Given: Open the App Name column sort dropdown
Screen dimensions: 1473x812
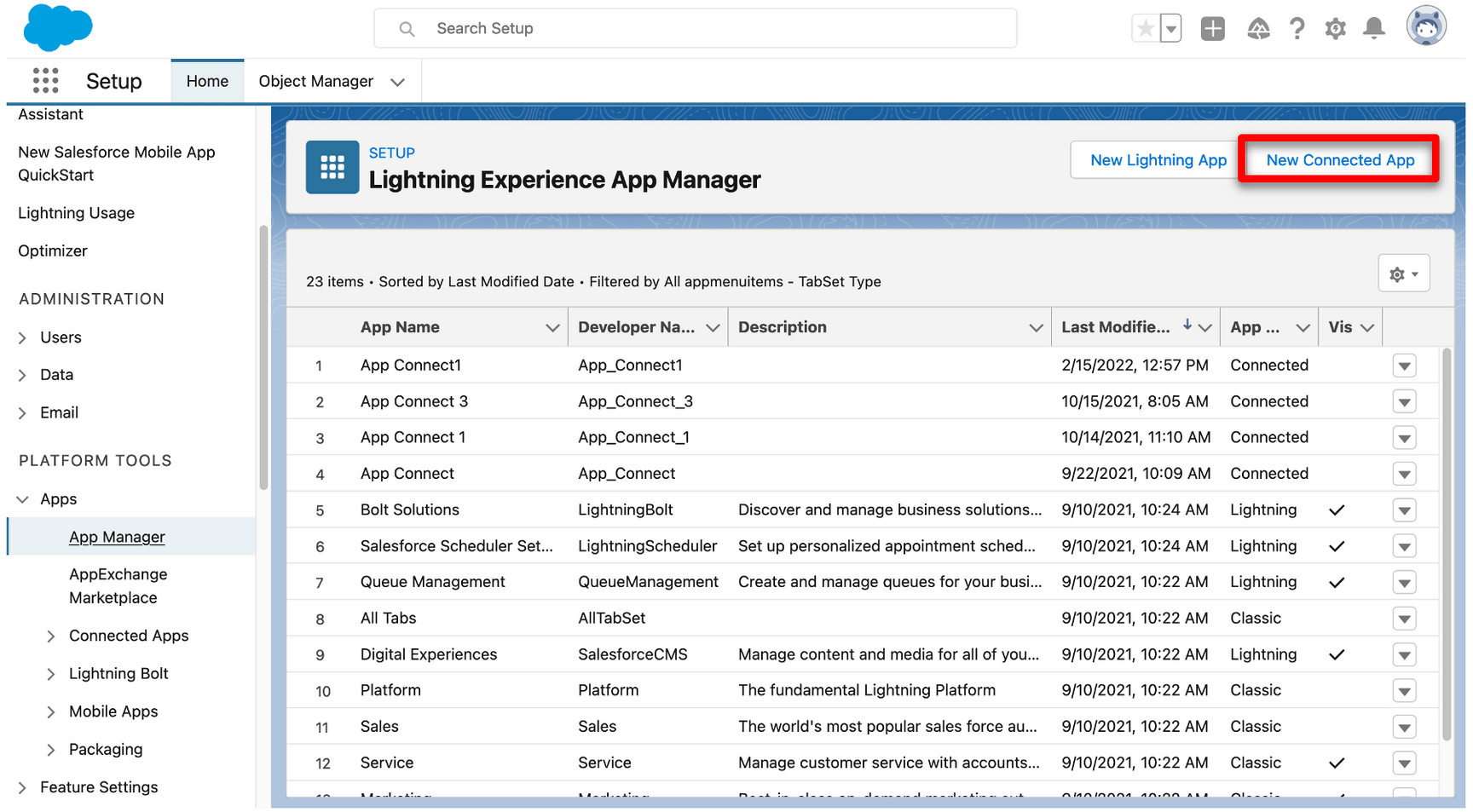Looking at the screenshot, I should pyautogui.click(x=552, y=326).
